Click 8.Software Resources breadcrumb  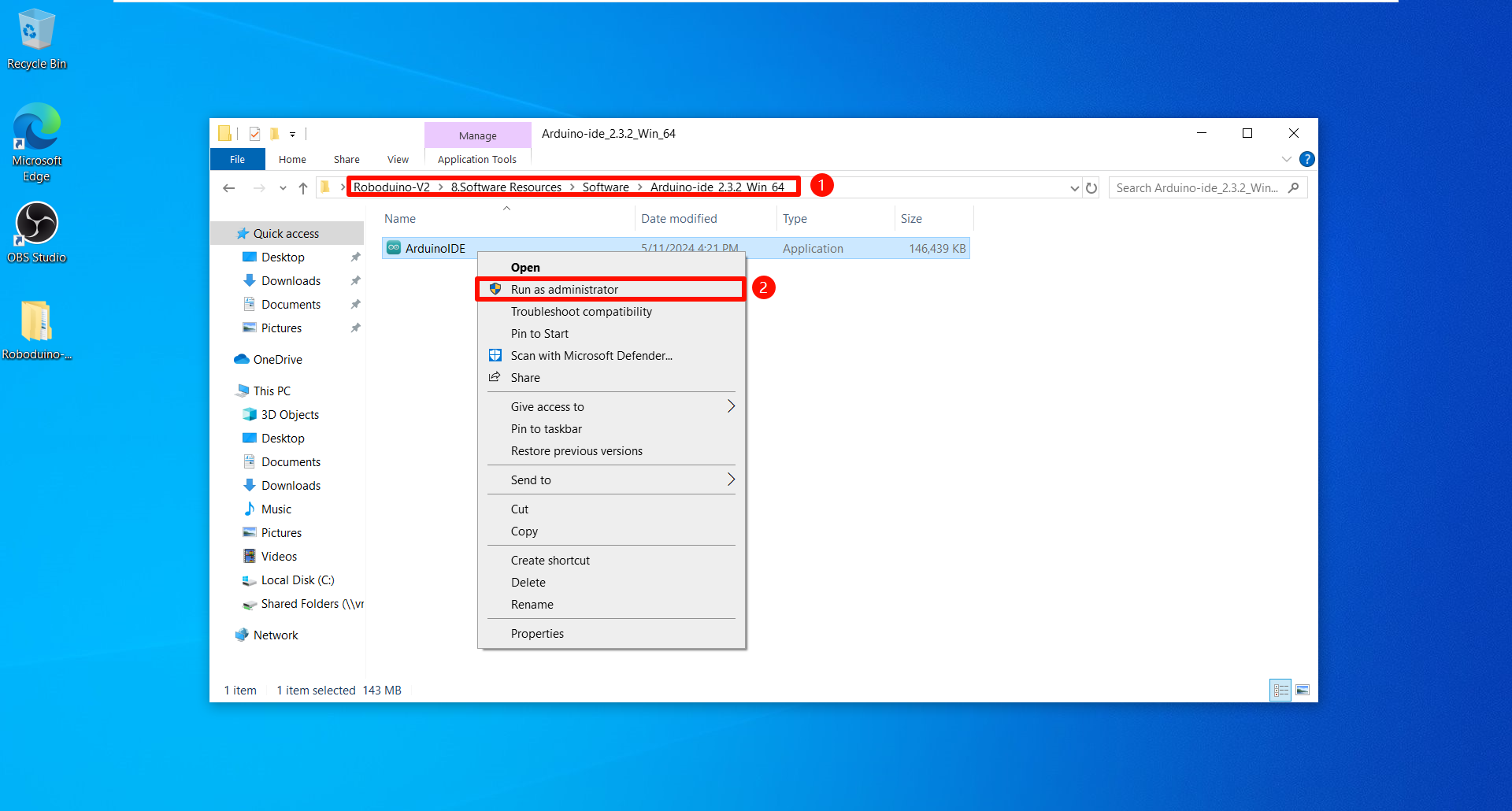point(506,187)
